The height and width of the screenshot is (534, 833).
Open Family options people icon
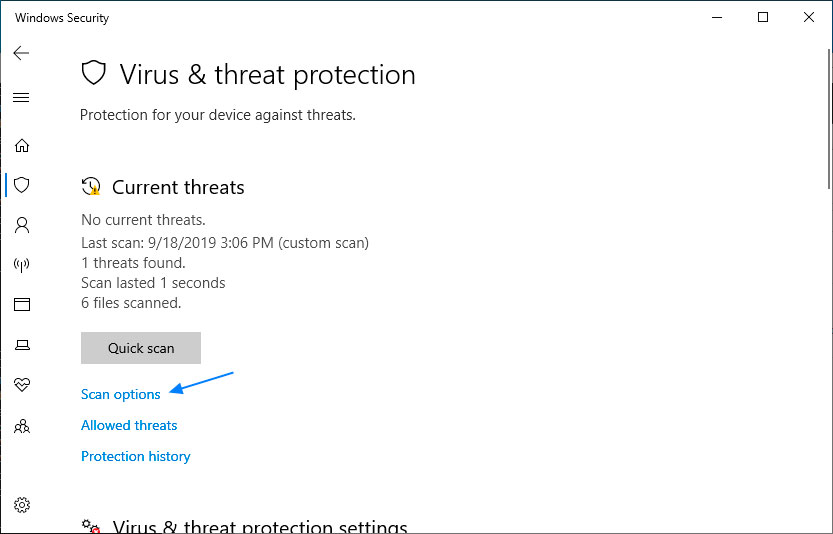click(21, 426)
